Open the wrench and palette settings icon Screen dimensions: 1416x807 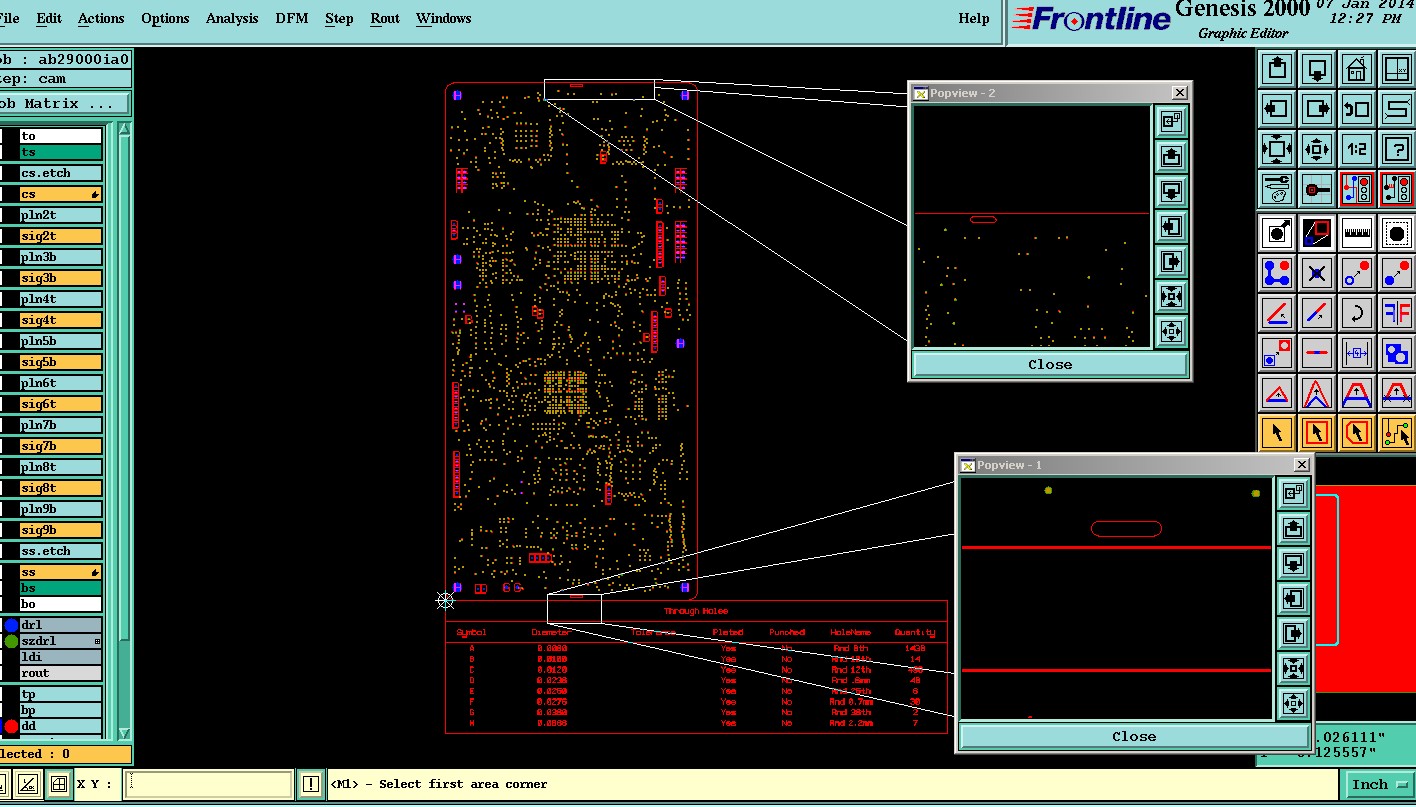click(x=1277, y=189)
